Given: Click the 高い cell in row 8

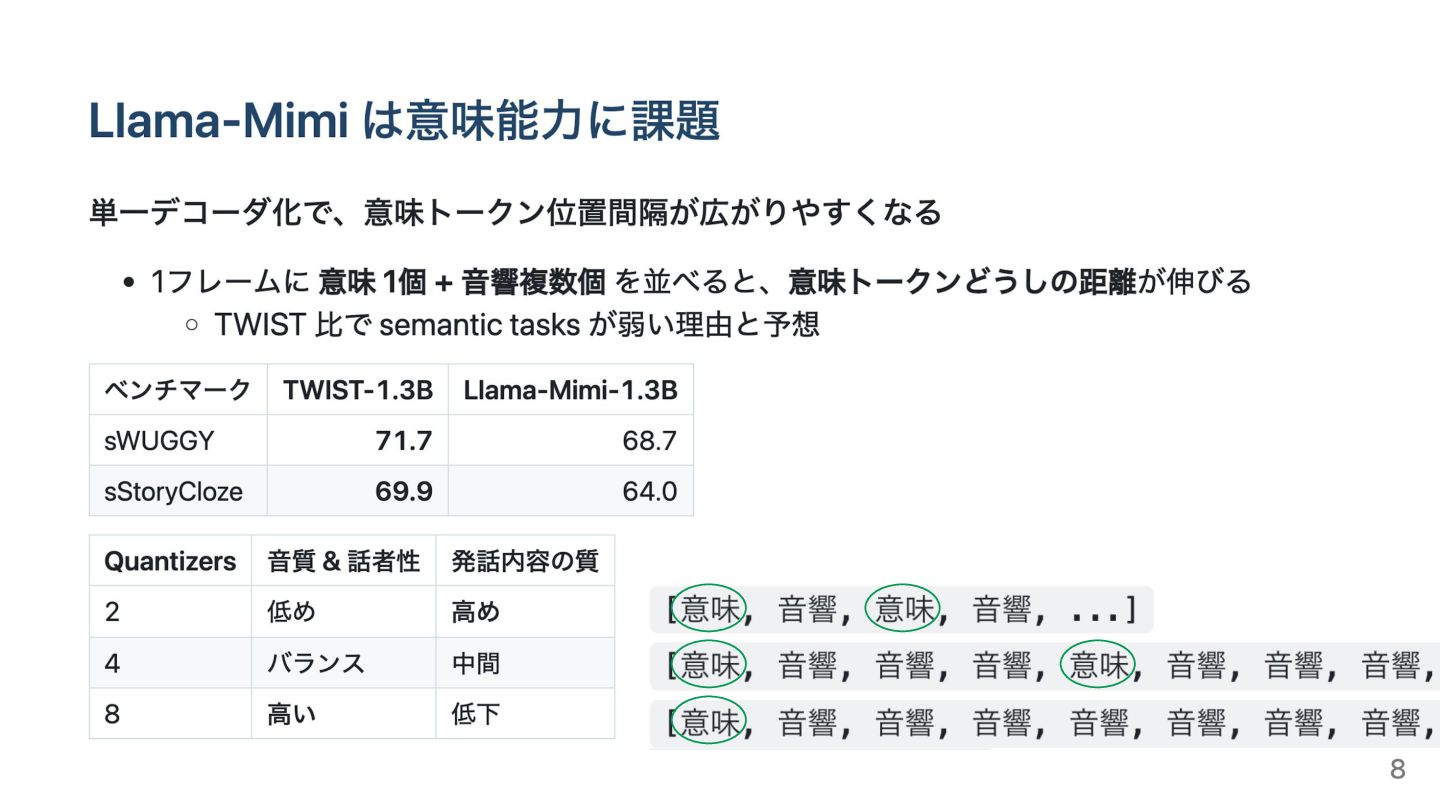Looking at the screenshot, I should [343, 714].
